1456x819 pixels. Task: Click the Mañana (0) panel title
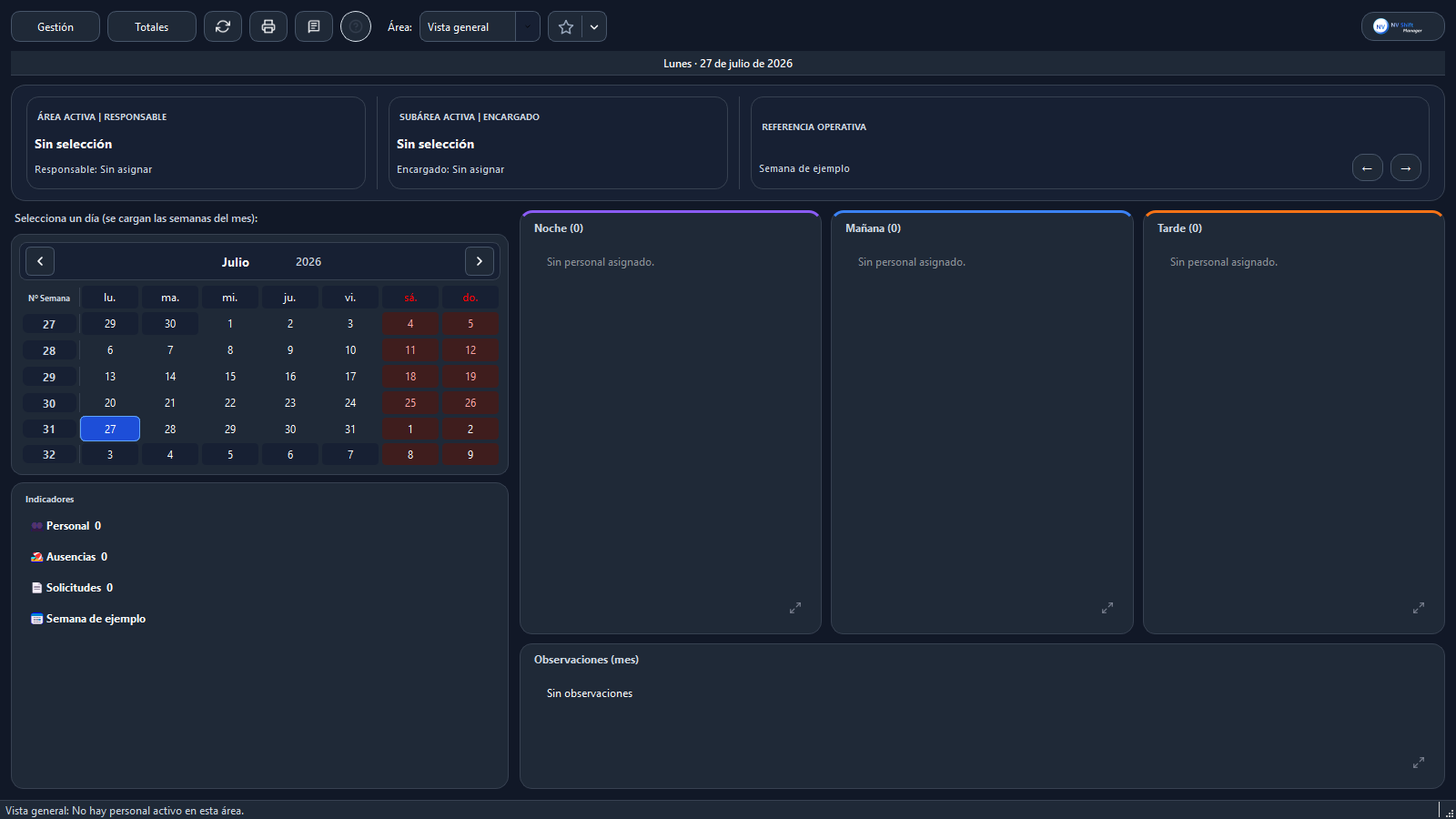pos(873,228)
